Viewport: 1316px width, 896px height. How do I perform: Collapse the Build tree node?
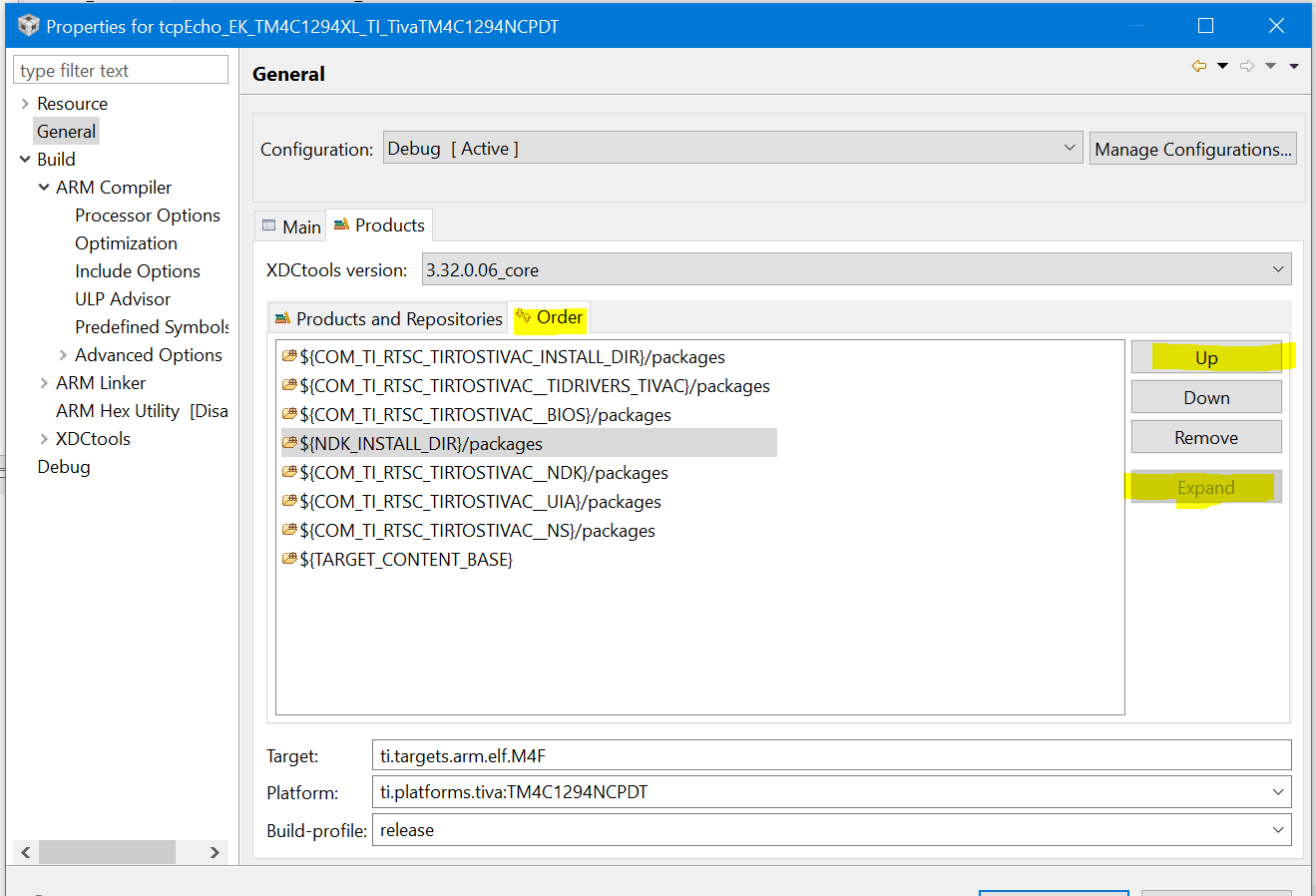25,160
